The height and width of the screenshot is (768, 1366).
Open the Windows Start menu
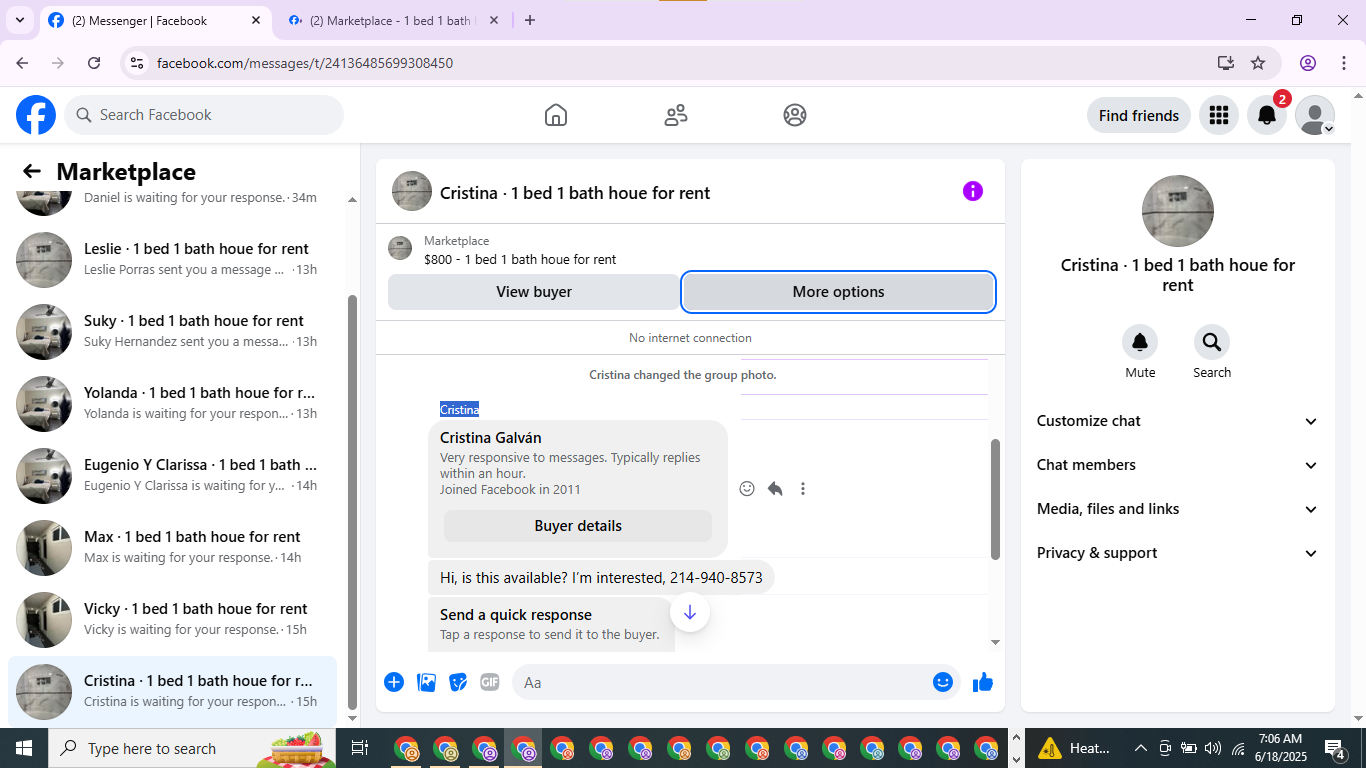(24, 748)
